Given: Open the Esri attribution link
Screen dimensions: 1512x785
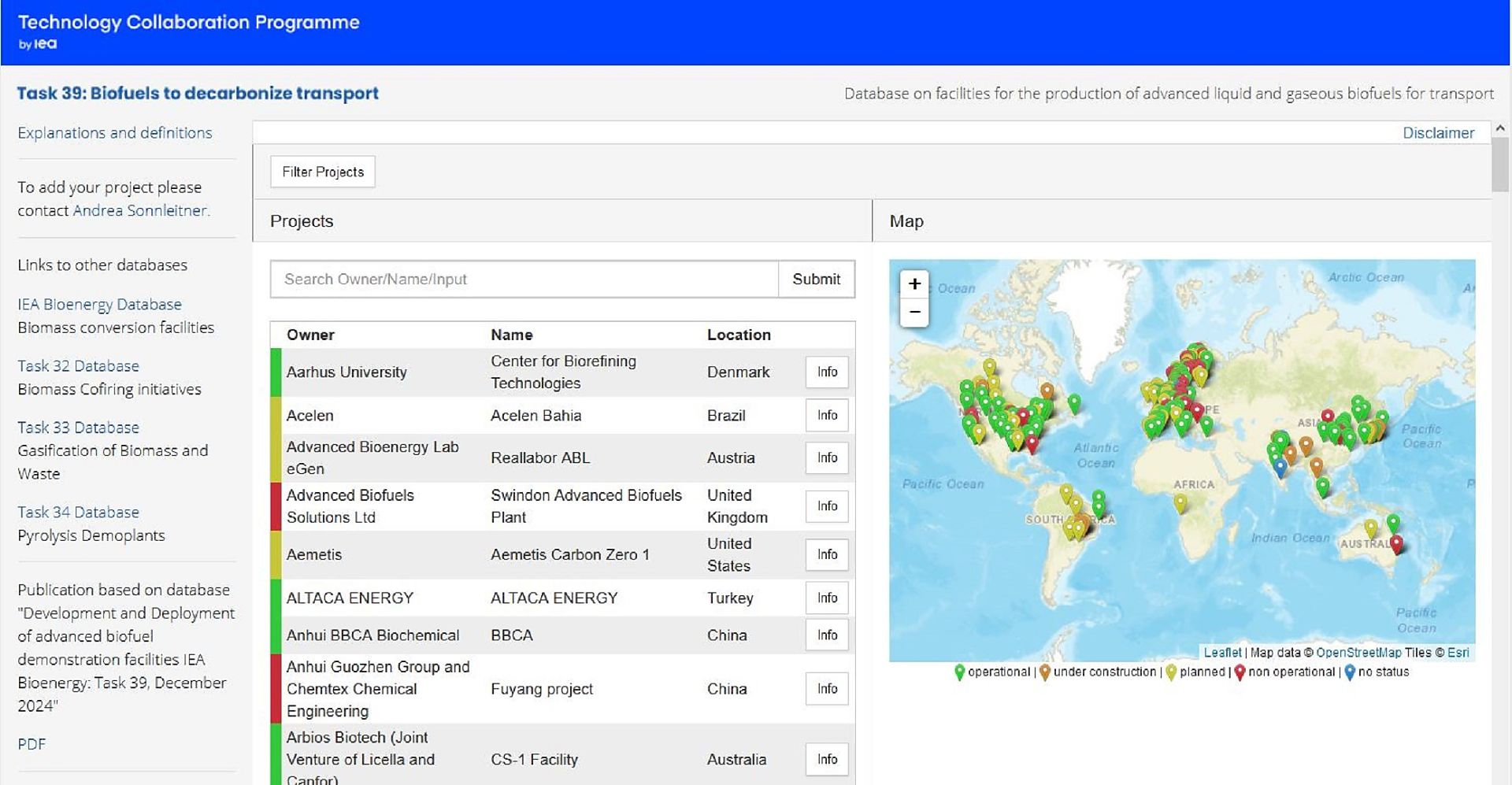Looking at the screenshot, I should click(x=1458, y=653).
